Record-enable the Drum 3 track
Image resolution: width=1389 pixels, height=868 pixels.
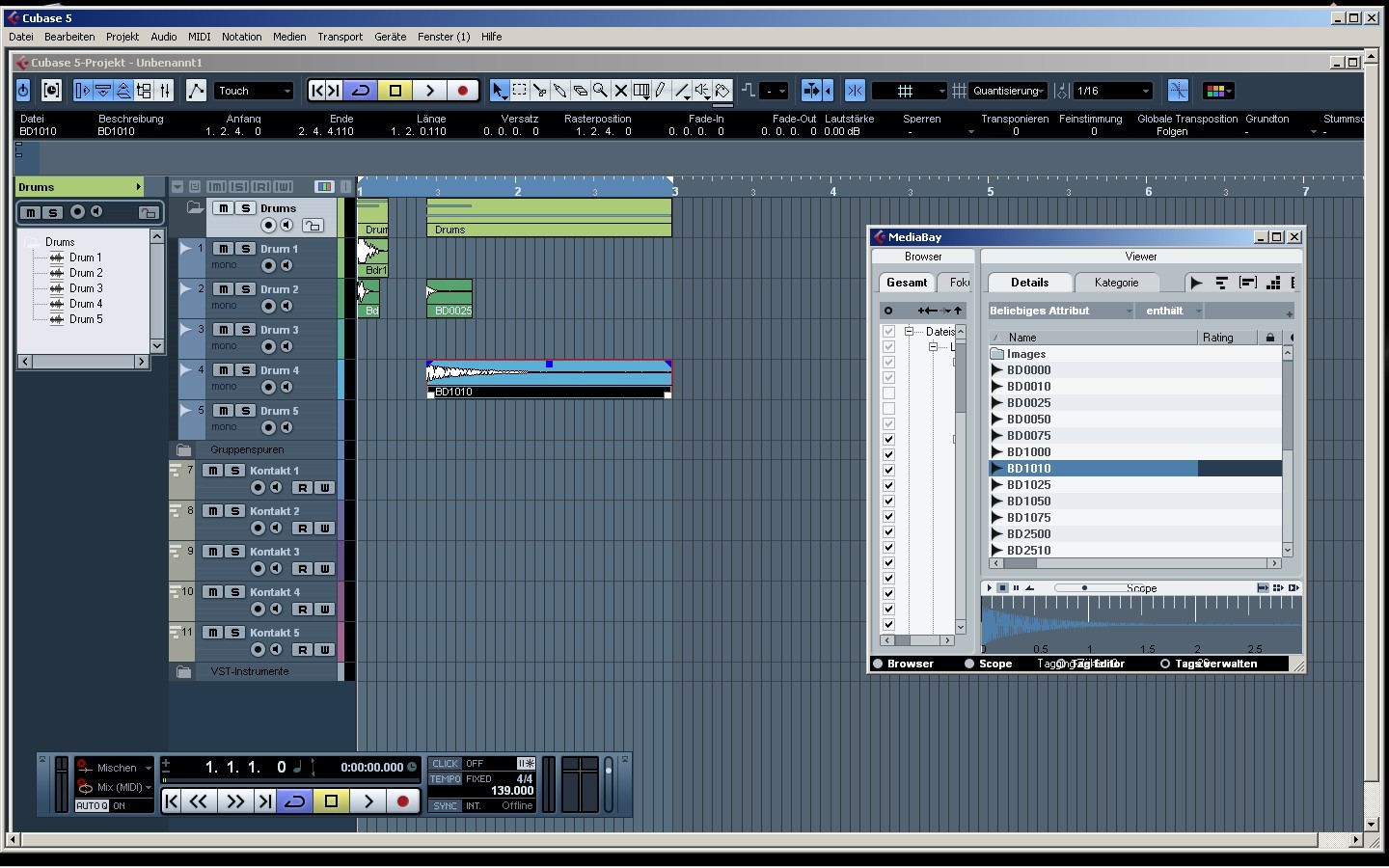(268, 346)
